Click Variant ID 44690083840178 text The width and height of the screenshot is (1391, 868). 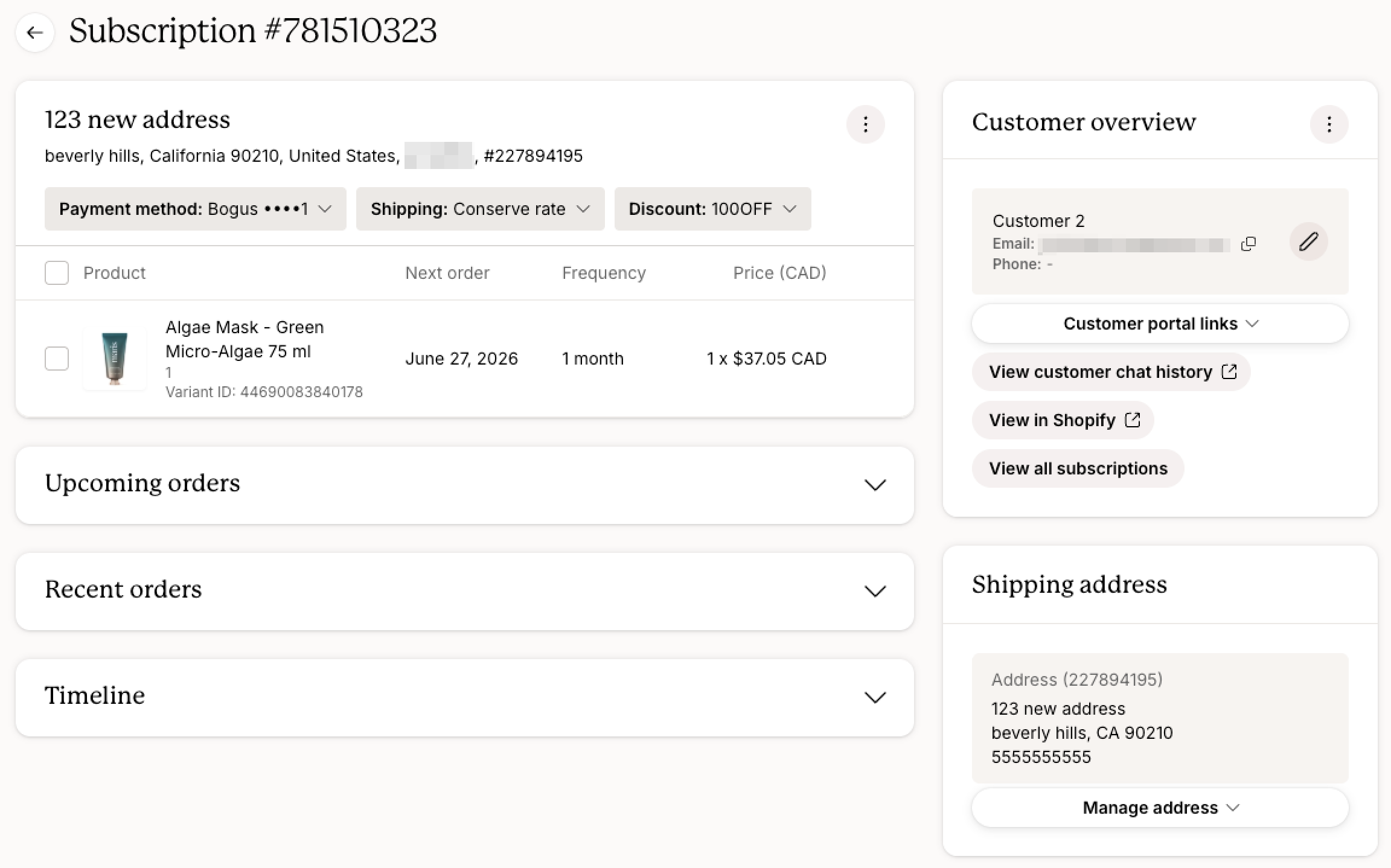coord(264,392)
